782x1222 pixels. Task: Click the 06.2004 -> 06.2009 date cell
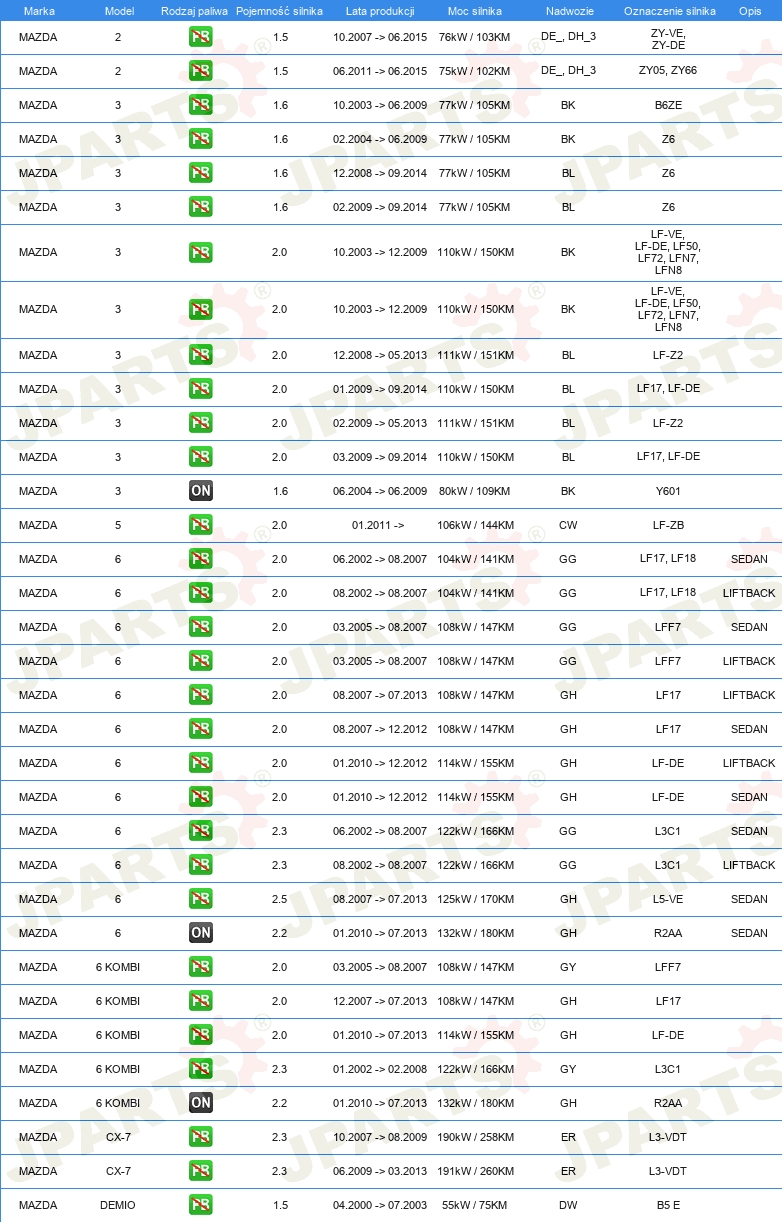coord(380,492)
